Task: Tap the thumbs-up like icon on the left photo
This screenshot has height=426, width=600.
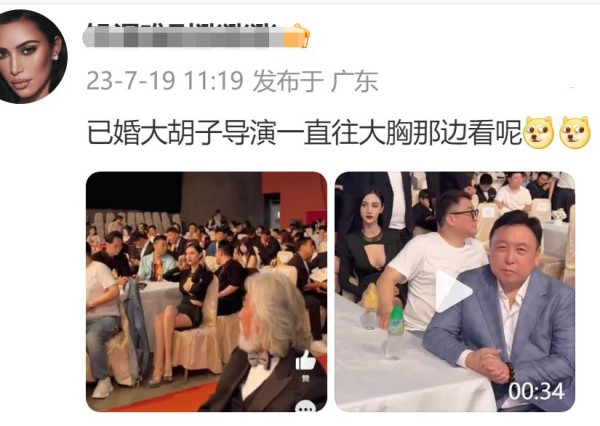Action: pyautogui.click(x=305, y=360)
